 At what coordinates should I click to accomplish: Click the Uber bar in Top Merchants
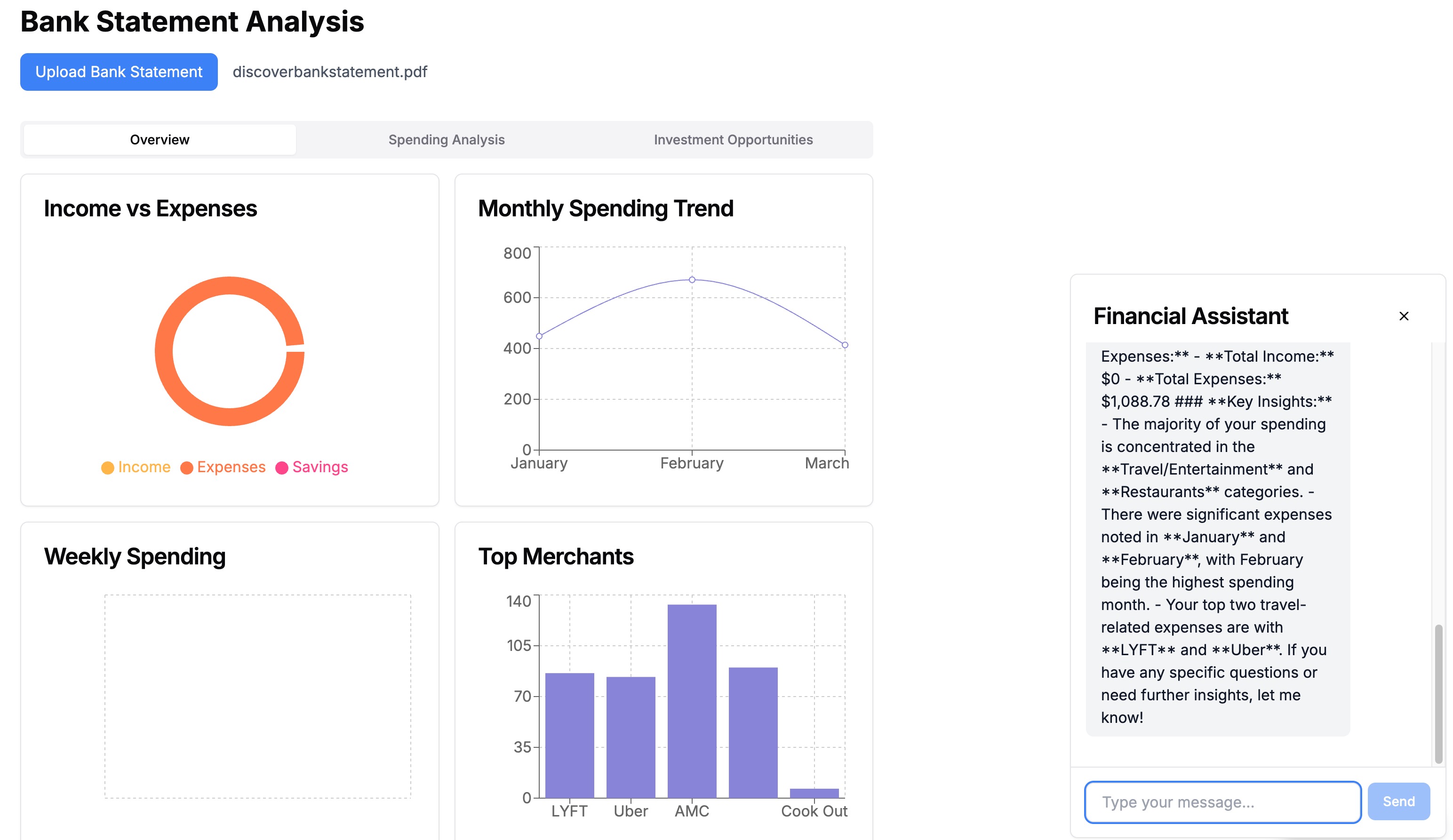point(631,737)
